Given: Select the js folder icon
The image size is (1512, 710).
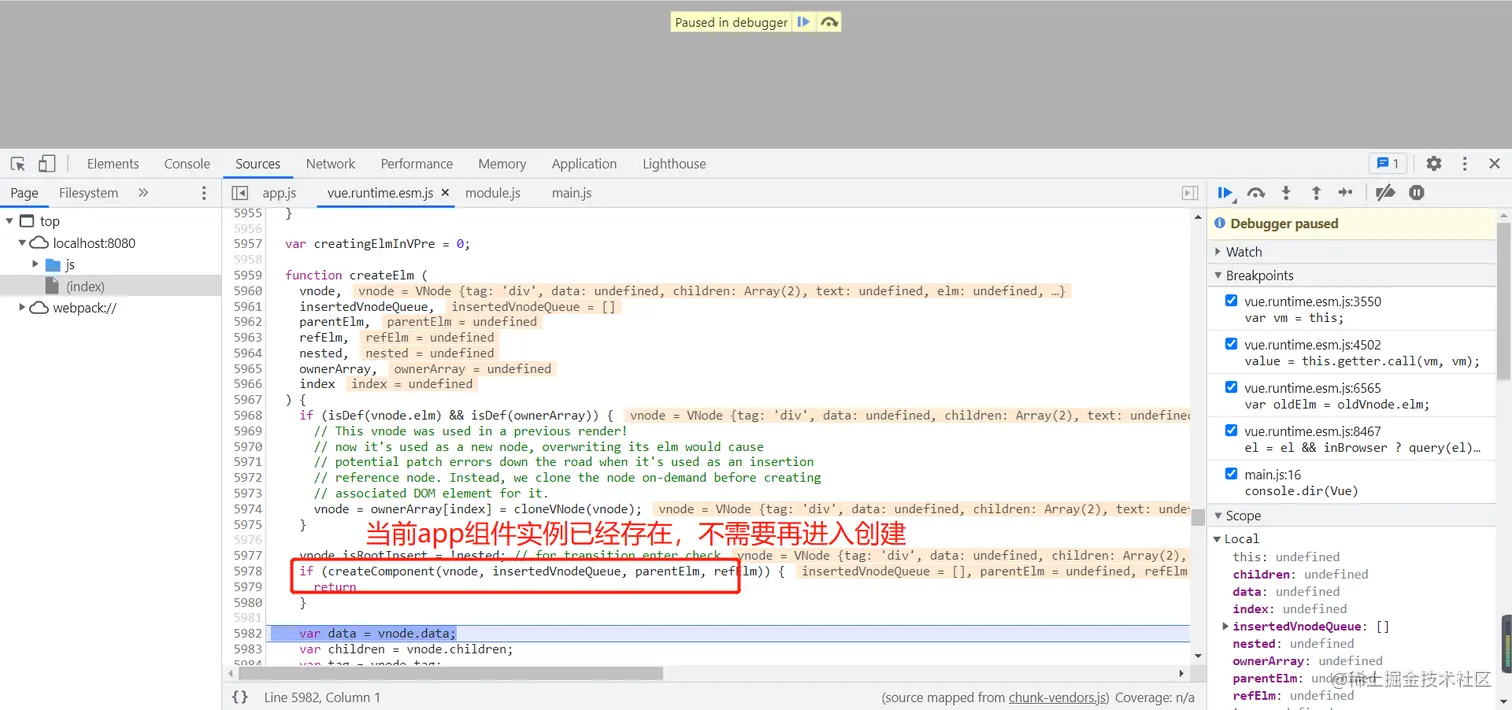Looking at the screenshot, I should point(54,265).
